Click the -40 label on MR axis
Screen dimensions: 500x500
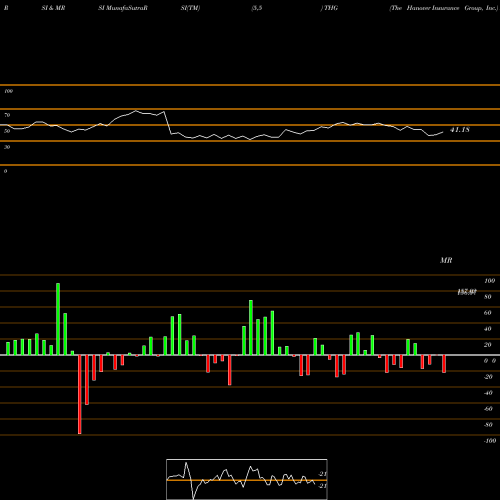coord(488,393)
